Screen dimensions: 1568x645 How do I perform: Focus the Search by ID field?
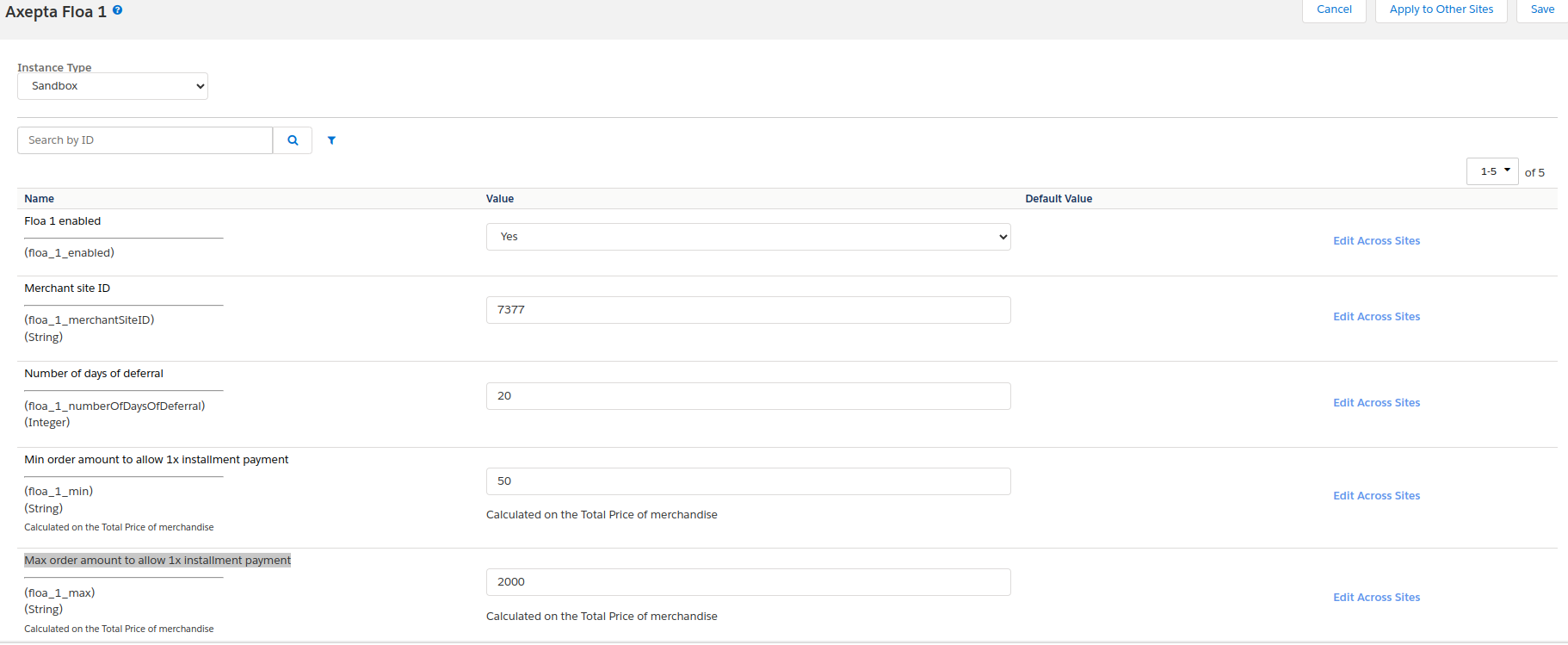coord(145,140)
